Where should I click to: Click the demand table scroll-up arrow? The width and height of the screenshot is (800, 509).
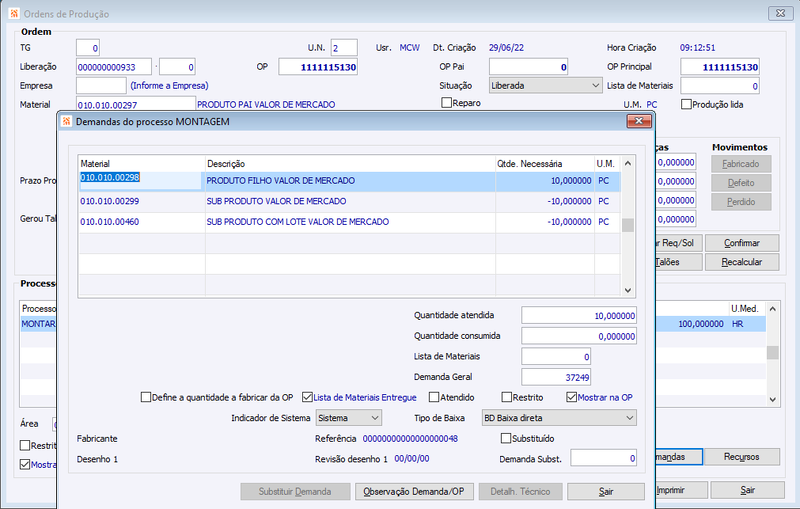(628, 164)
